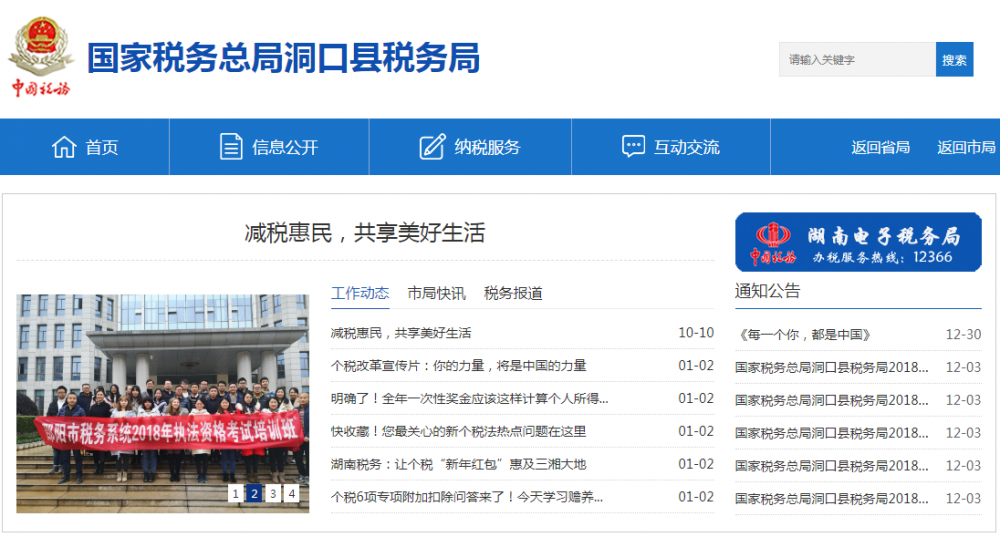The width and height of the screenshot is (1000, 537).
Task: Focus the keyword search input field
Action: 857,60
